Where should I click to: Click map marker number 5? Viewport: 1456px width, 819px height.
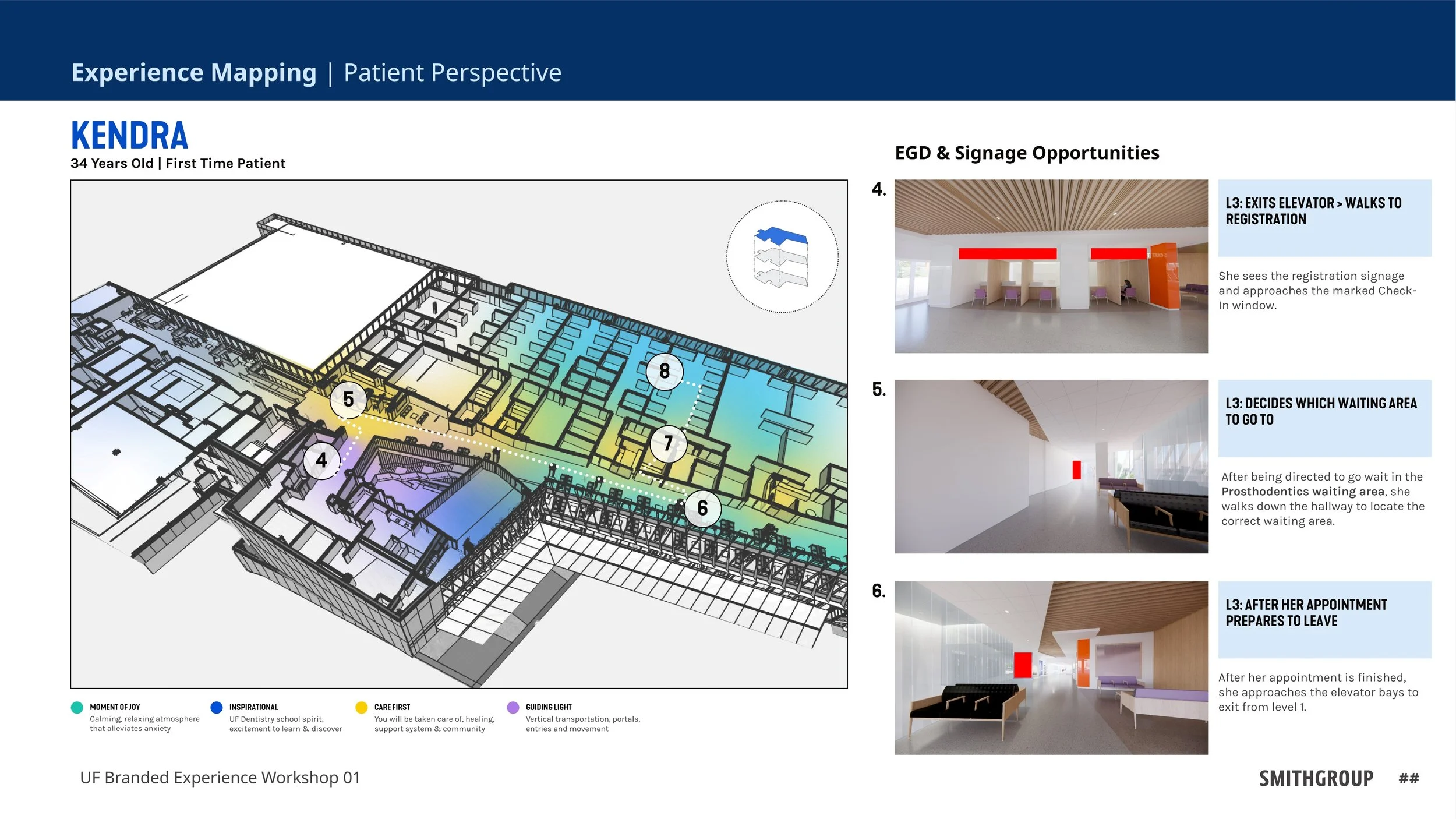click(x=348, y=400)
